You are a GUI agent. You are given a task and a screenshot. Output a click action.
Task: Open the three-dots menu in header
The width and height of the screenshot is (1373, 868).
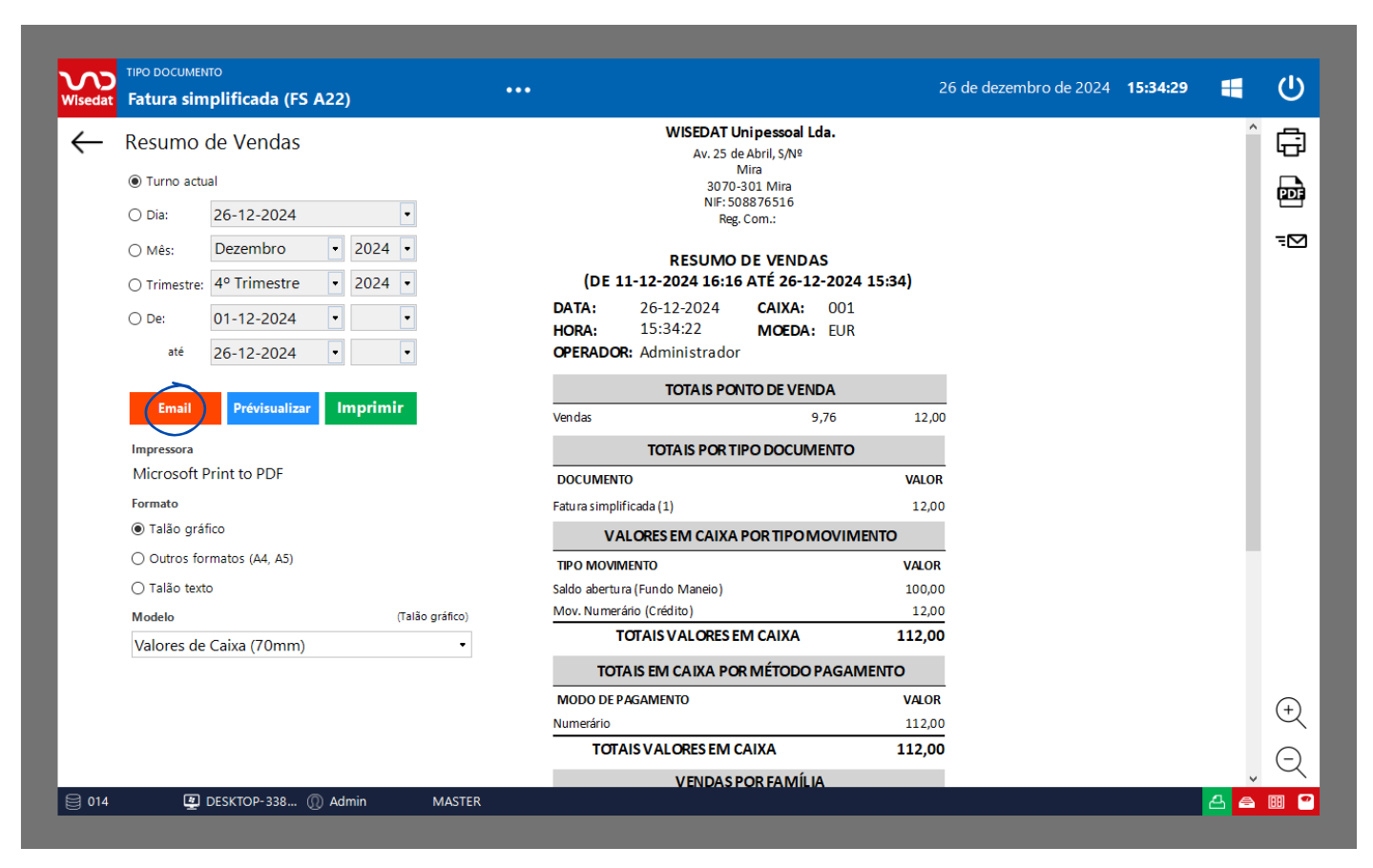coord(518,90)
